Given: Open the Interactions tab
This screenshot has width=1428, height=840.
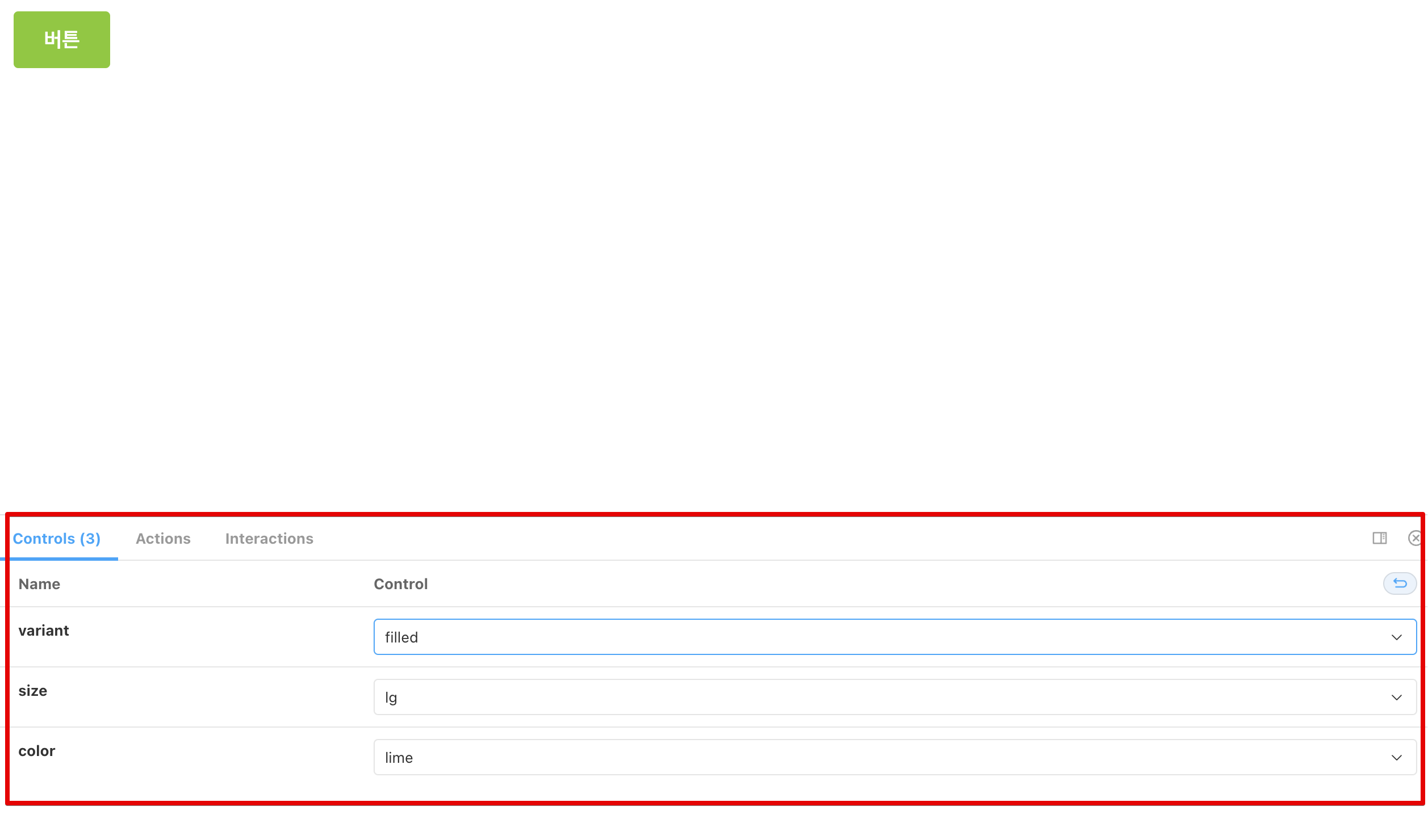Looking at the screenshot, I should click(269, 538).
